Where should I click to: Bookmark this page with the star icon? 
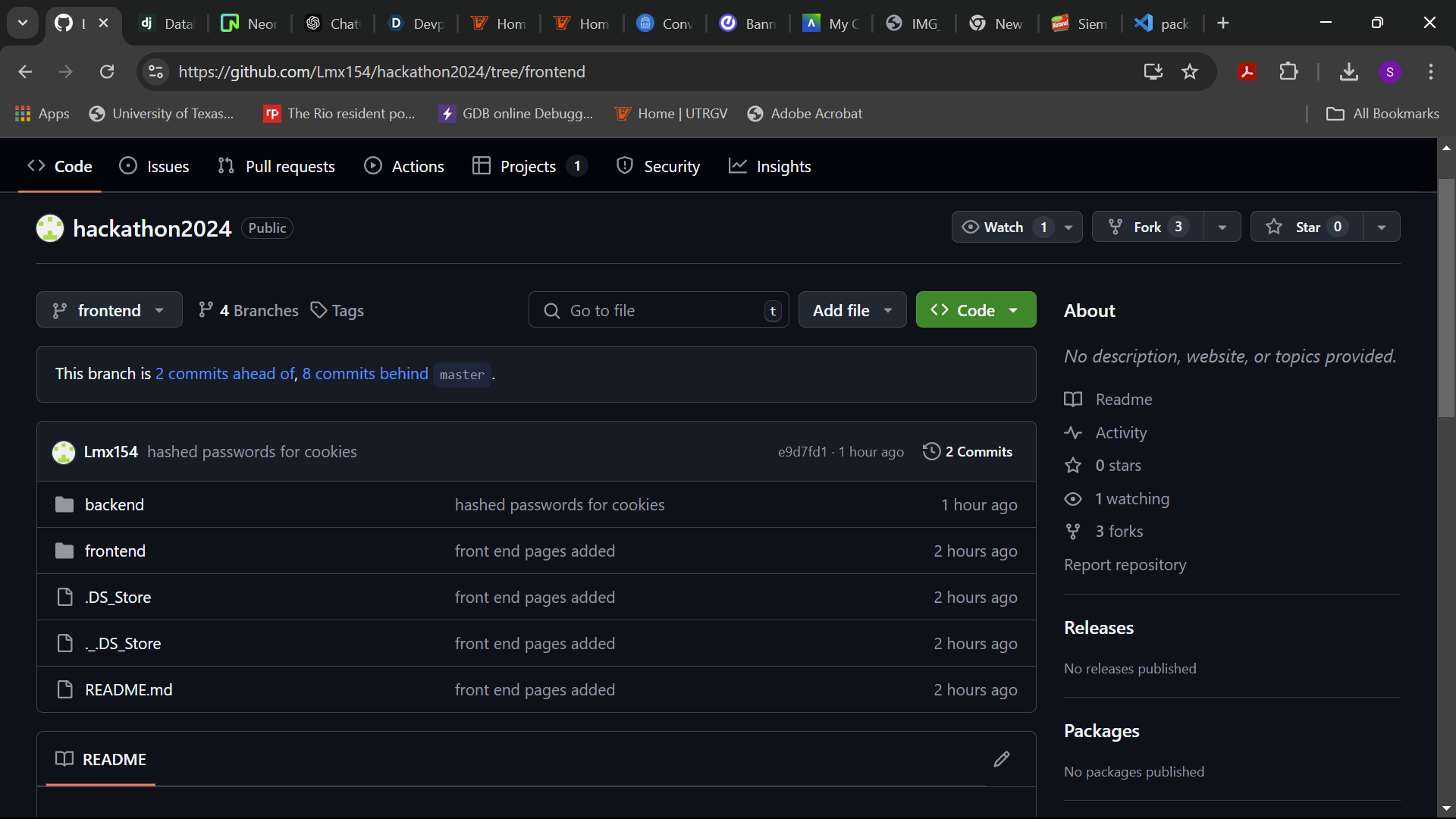click(x=1190, y=72)
